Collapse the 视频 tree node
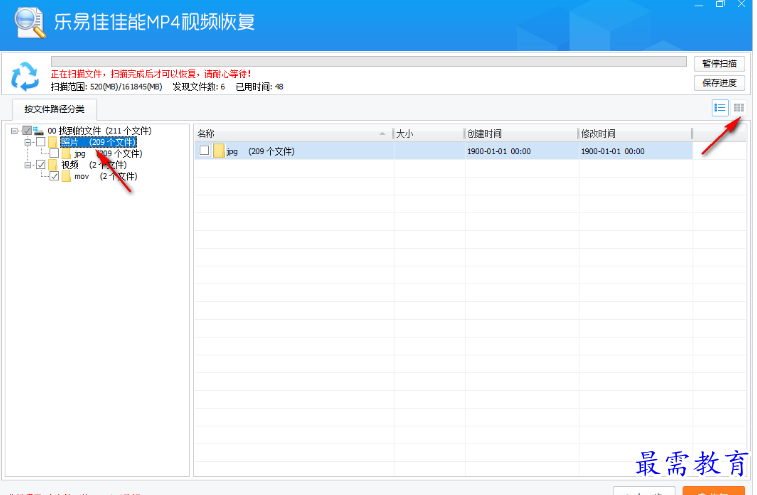 tap(28, 165)
